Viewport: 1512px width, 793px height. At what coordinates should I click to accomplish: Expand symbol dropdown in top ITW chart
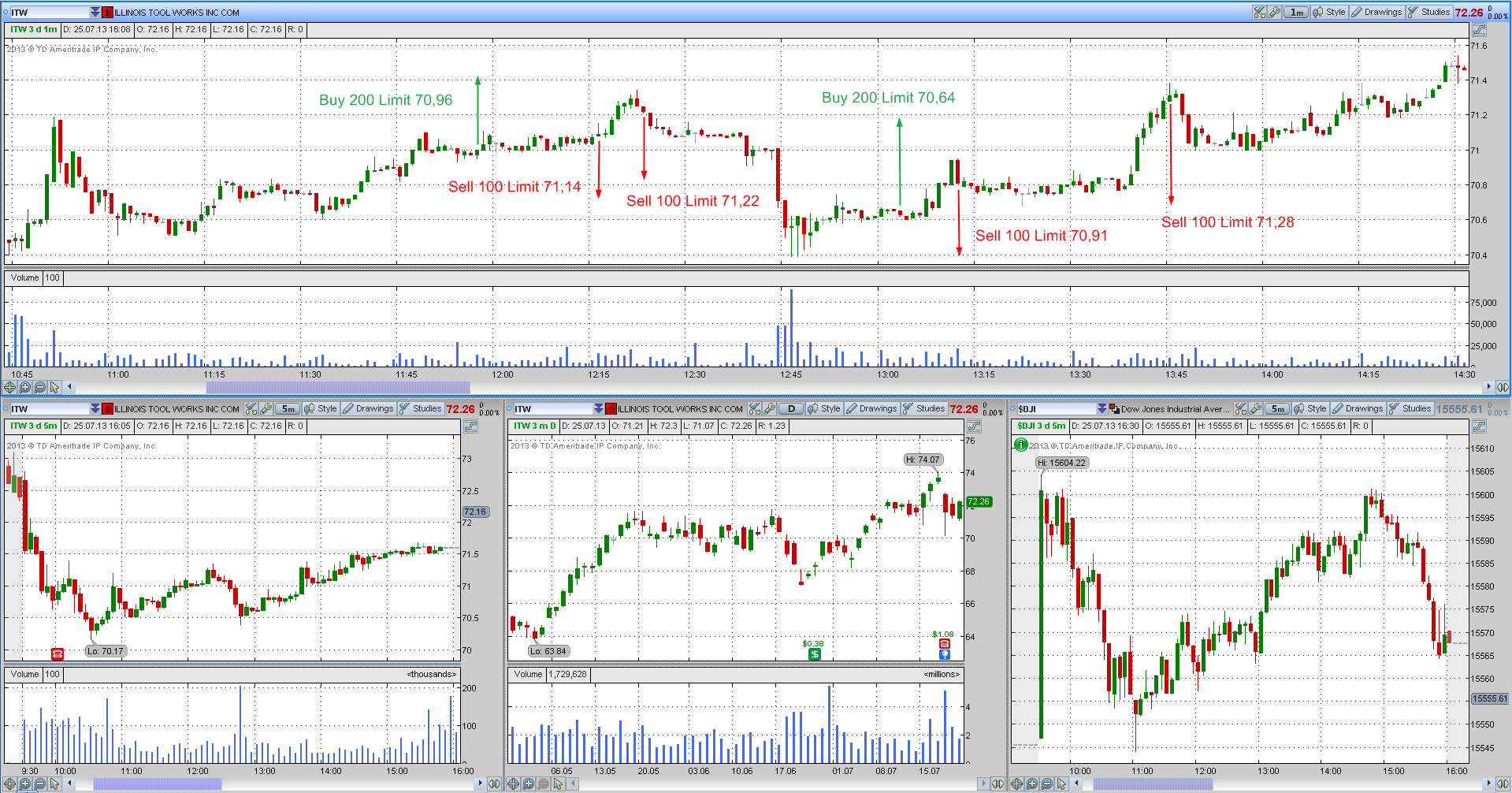click(x=95, y=12)
